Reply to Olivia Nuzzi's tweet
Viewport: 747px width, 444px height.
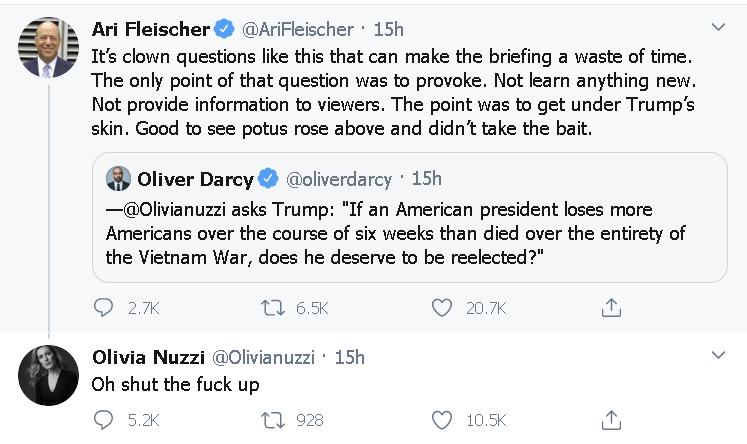pyautogui.click(x=103, y=420)
